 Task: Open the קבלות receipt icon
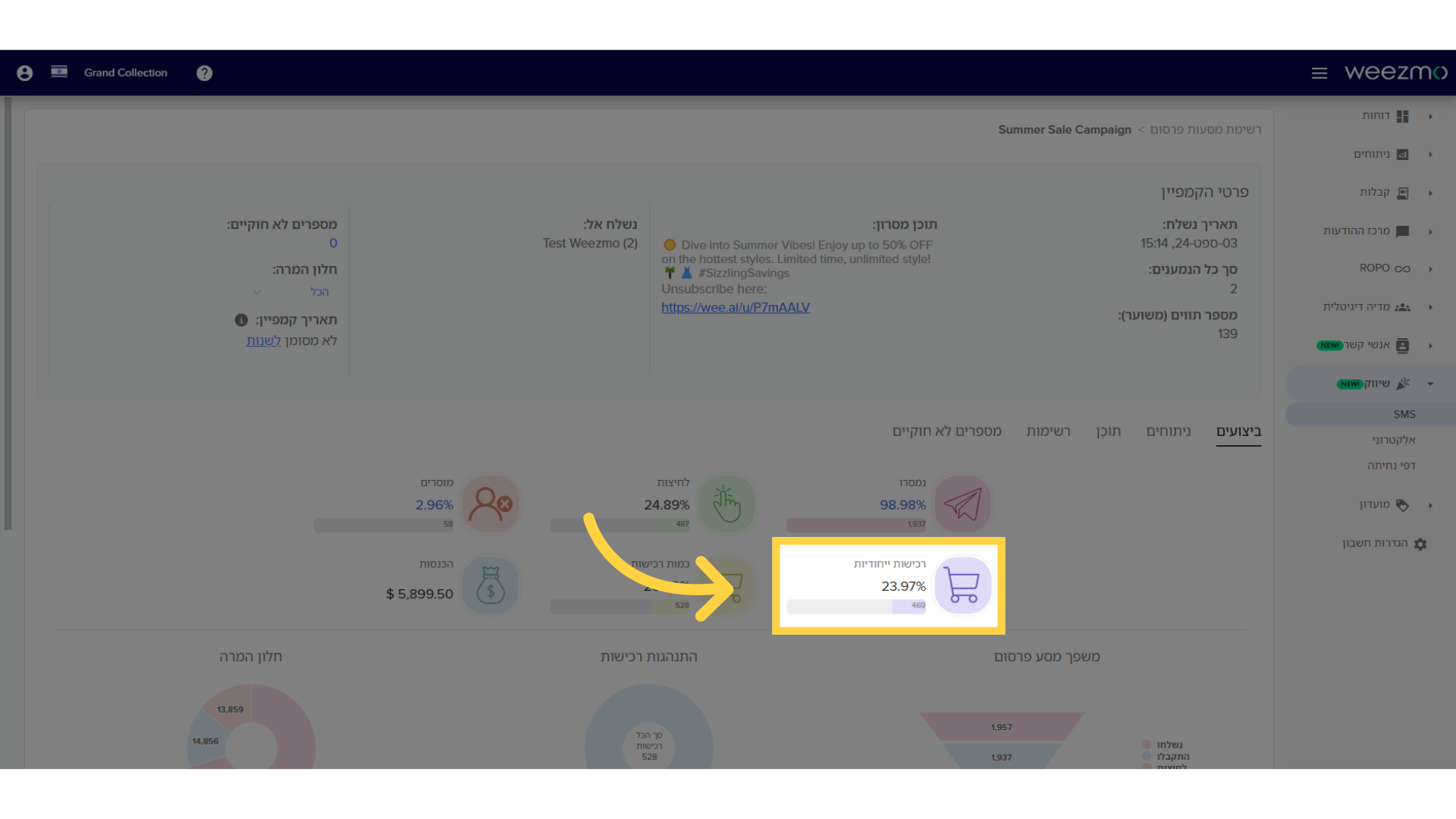[x=1402, y=193]
